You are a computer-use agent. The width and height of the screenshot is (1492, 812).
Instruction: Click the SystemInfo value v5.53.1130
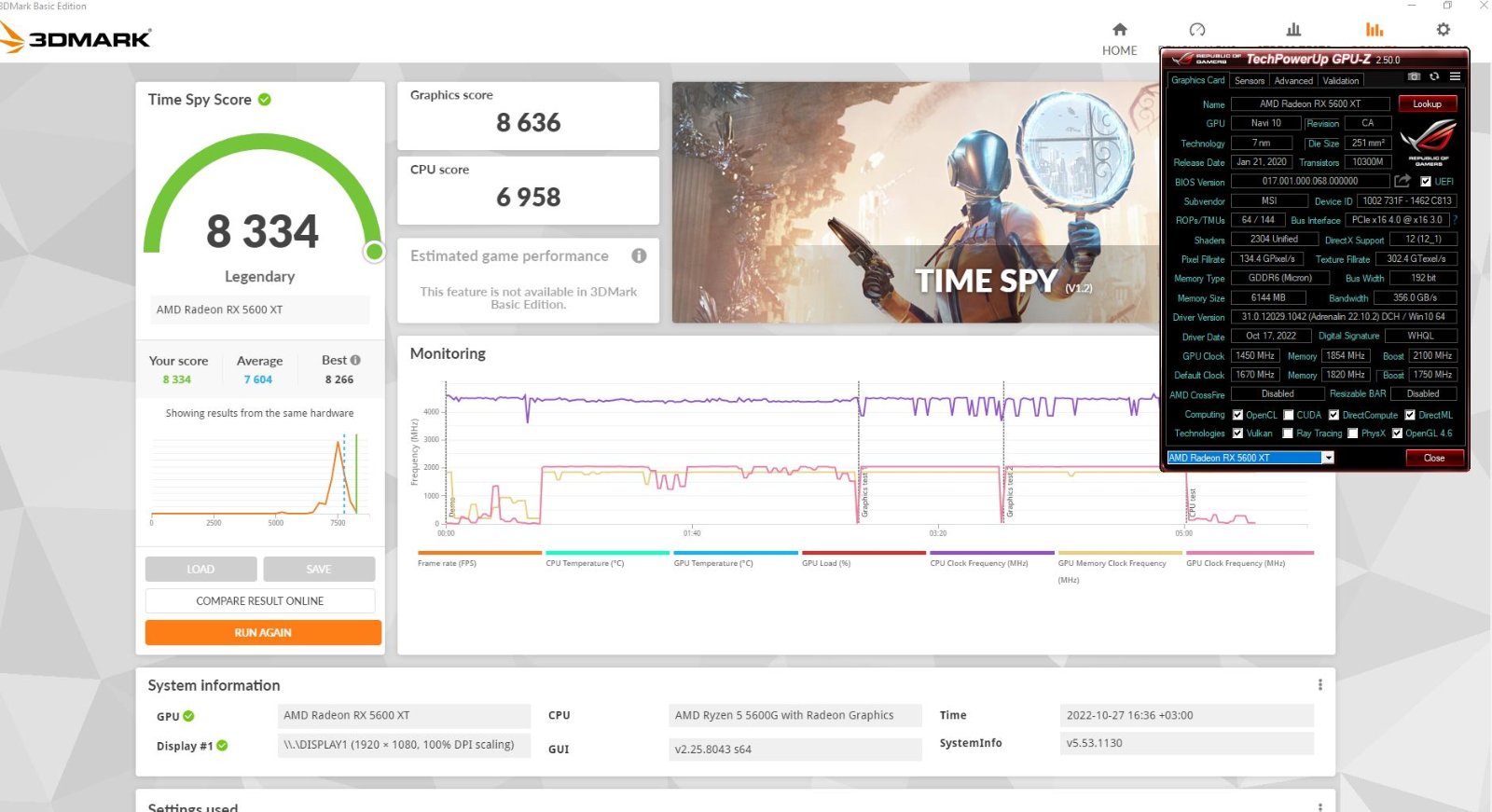[1187, 743]
